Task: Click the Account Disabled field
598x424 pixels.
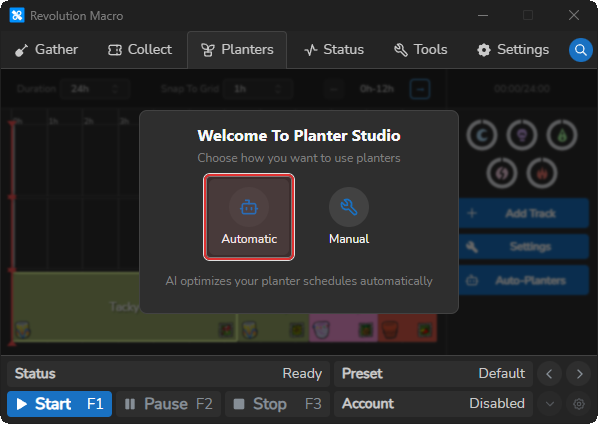Action: pos(433,404)
